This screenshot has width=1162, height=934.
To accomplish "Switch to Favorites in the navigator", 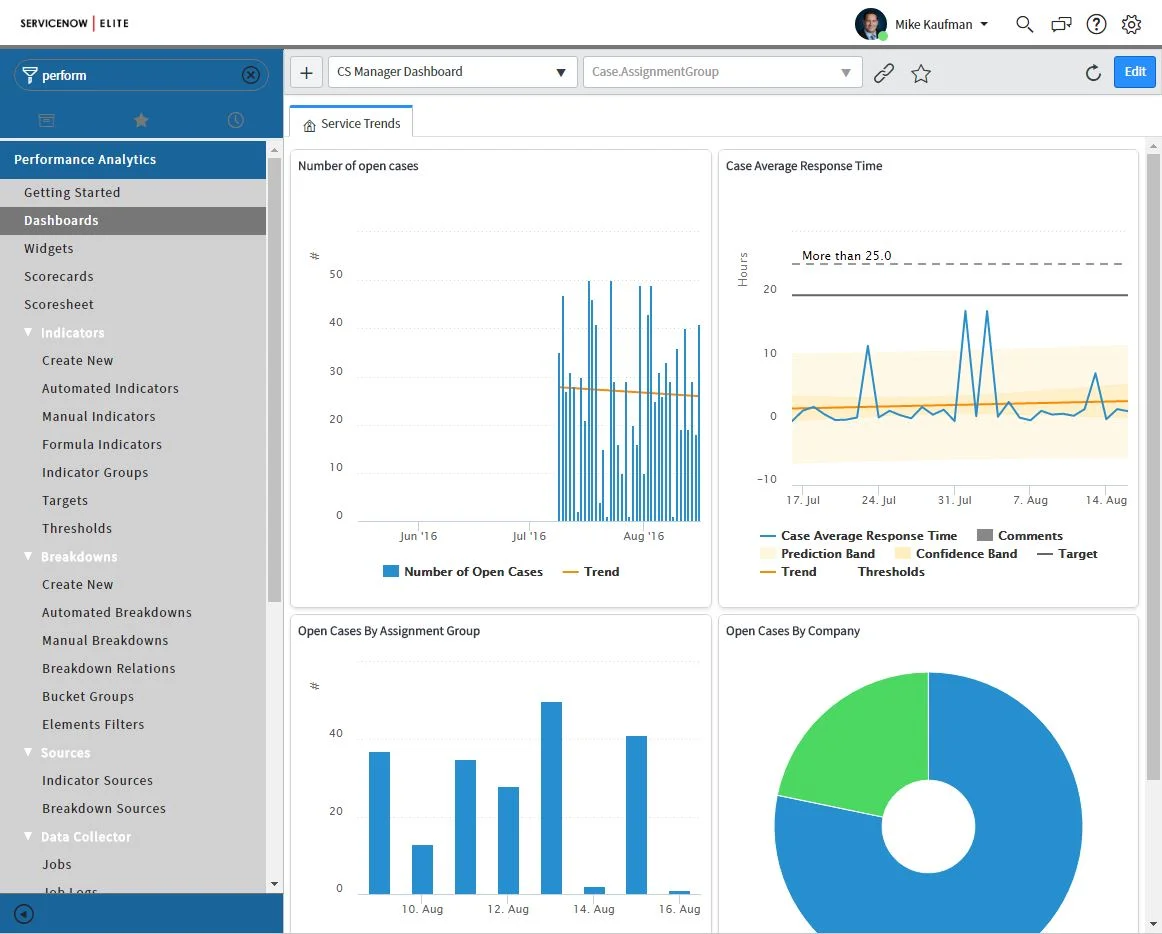I will tap(141, 119).
